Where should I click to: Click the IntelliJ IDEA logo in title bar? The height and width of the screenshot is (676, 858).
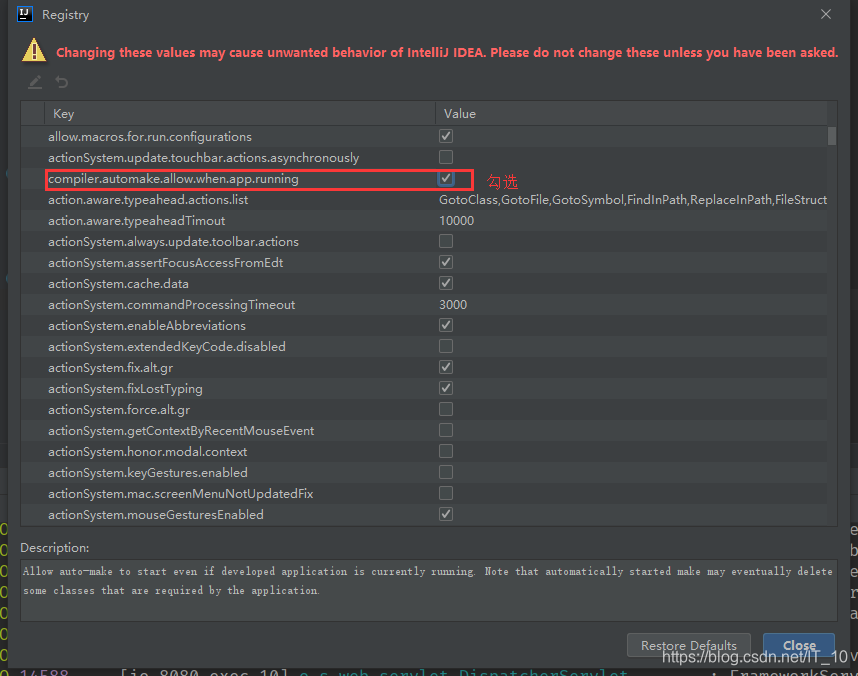tap(25, 14)
